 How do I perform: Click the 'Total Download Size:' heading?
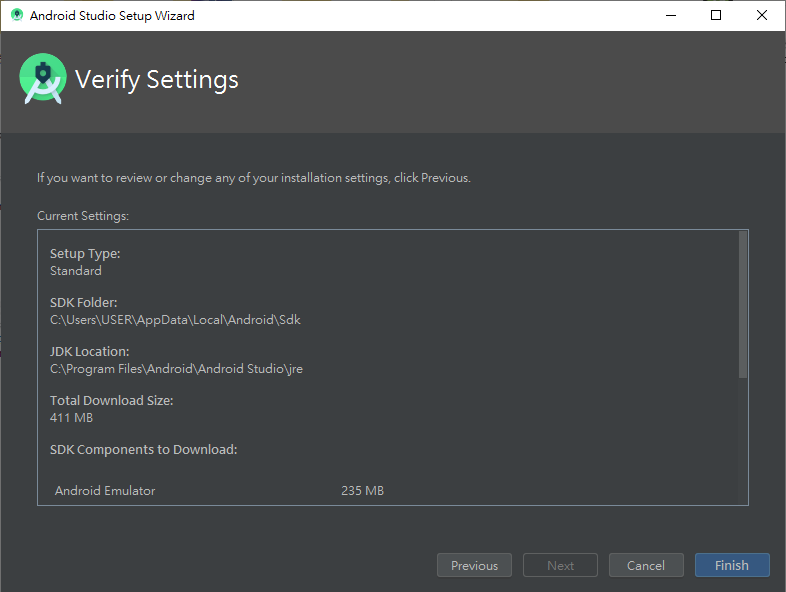(111, 401)
